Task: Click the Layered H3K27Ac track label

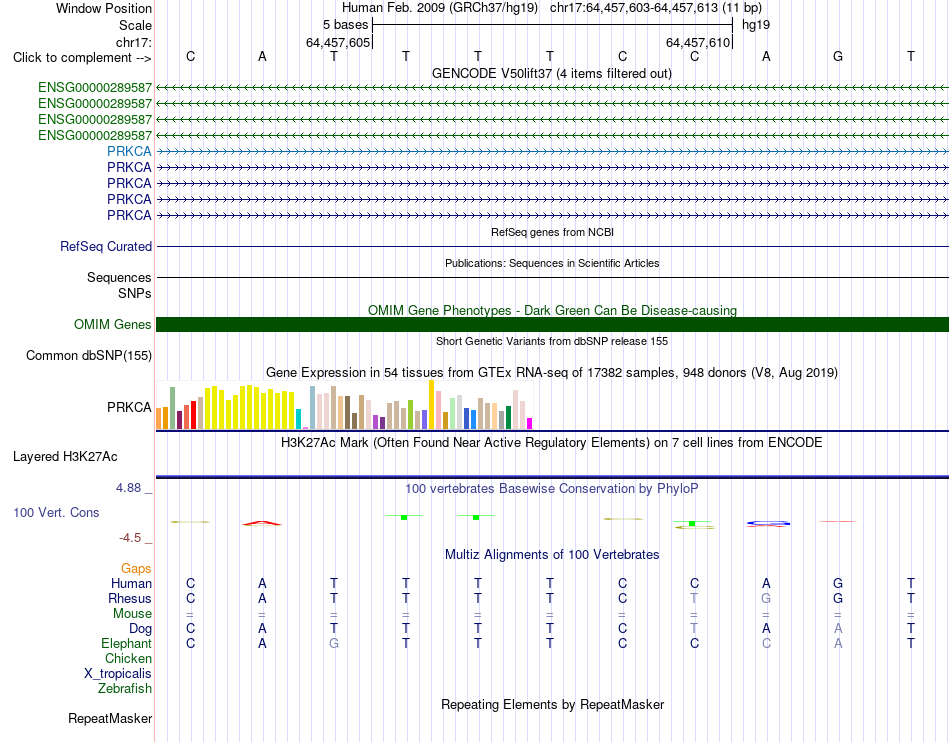Action: 65,457
